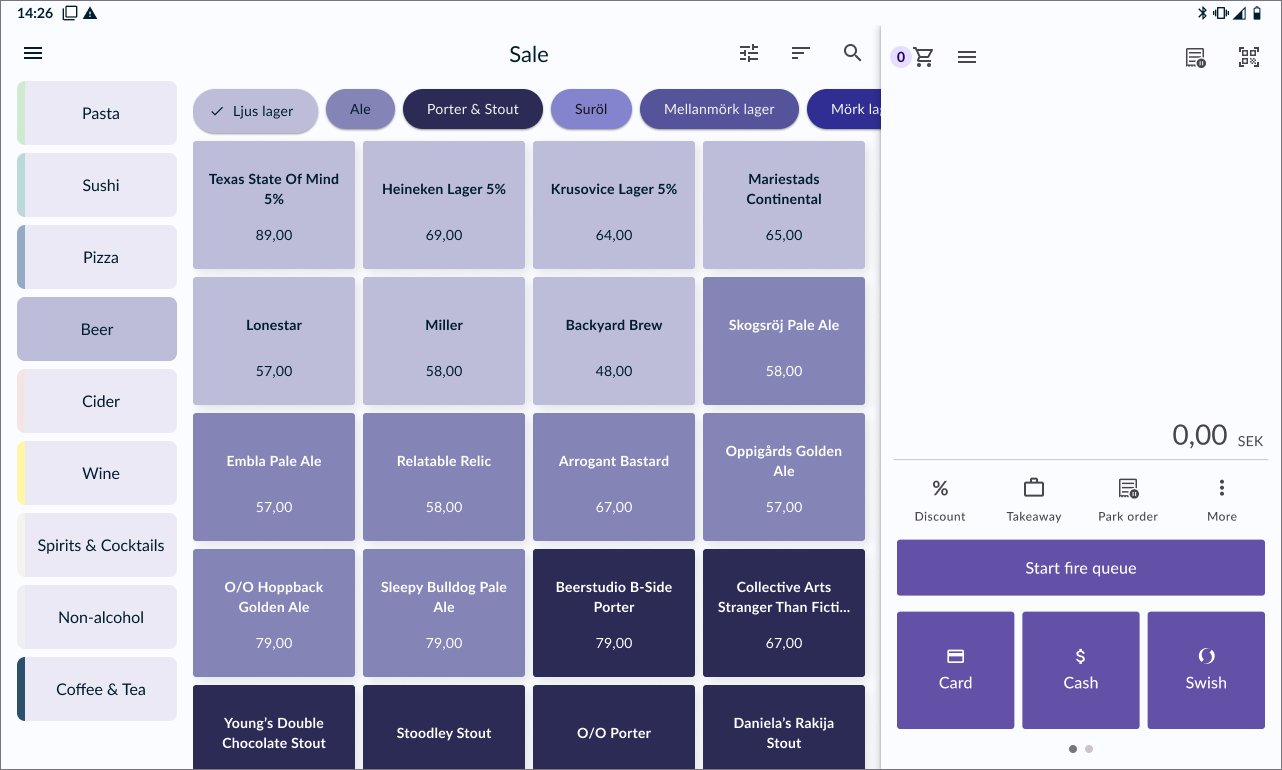Select the Sushi category

(x=97, y=185)
